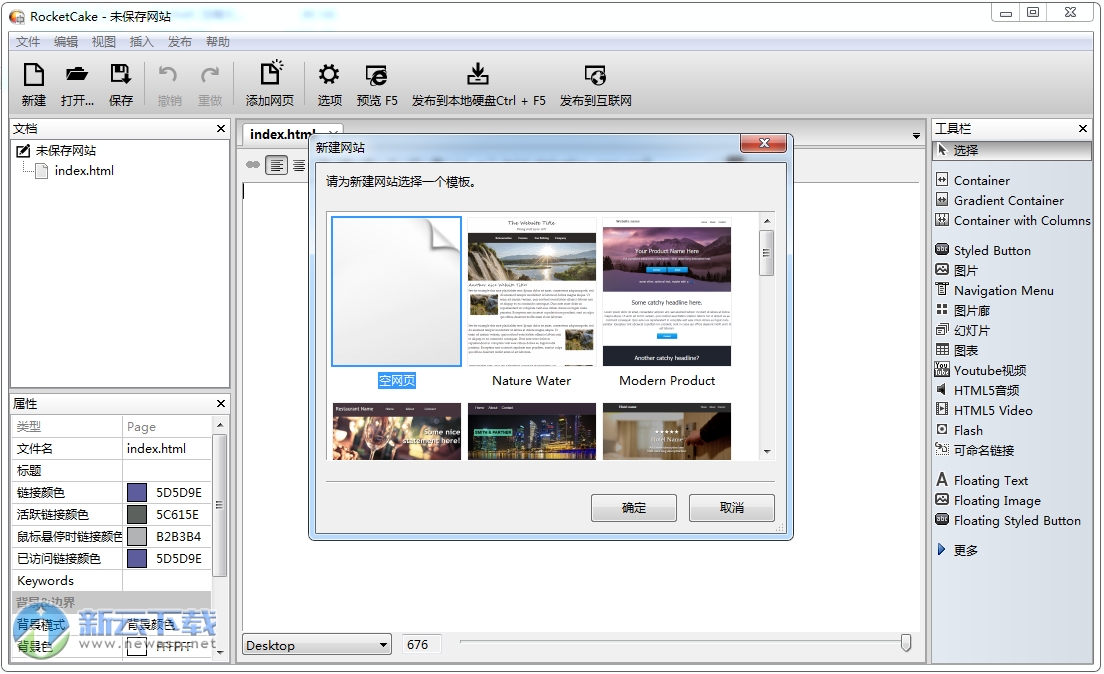Click the 确定 (OK) button

tap(633, 508)
